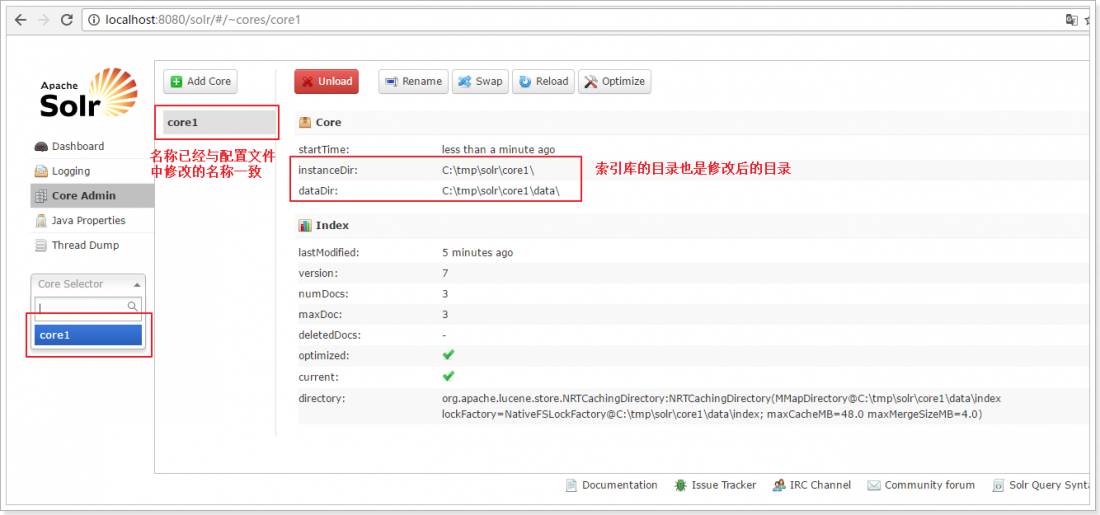Click the magnifier icon in core search box
This screenshot has width=1100, height=515.
tap(133, 307)
